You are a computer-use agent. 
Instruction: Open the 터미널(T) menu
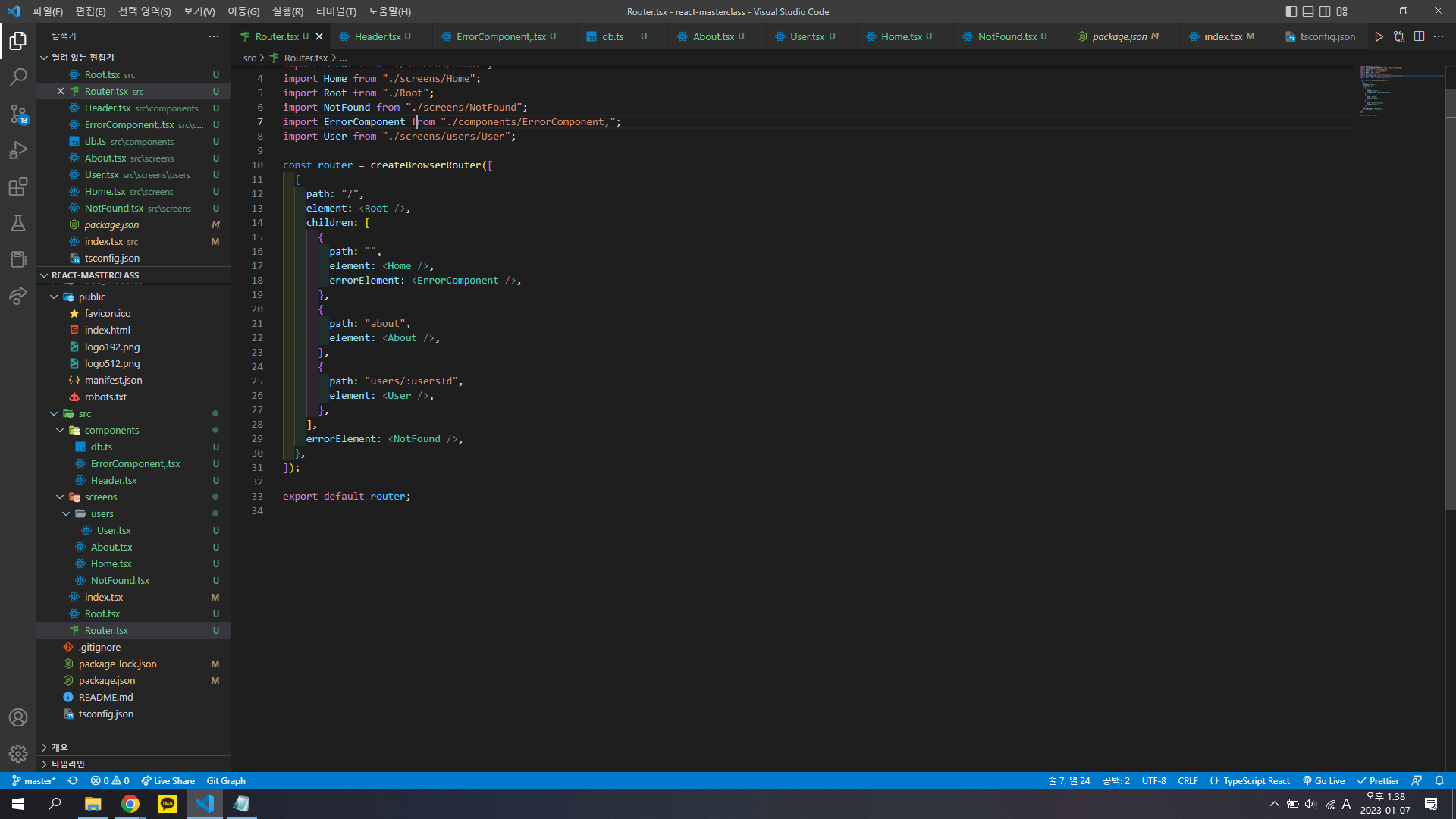pyautogui.click(x=336, y=11)
